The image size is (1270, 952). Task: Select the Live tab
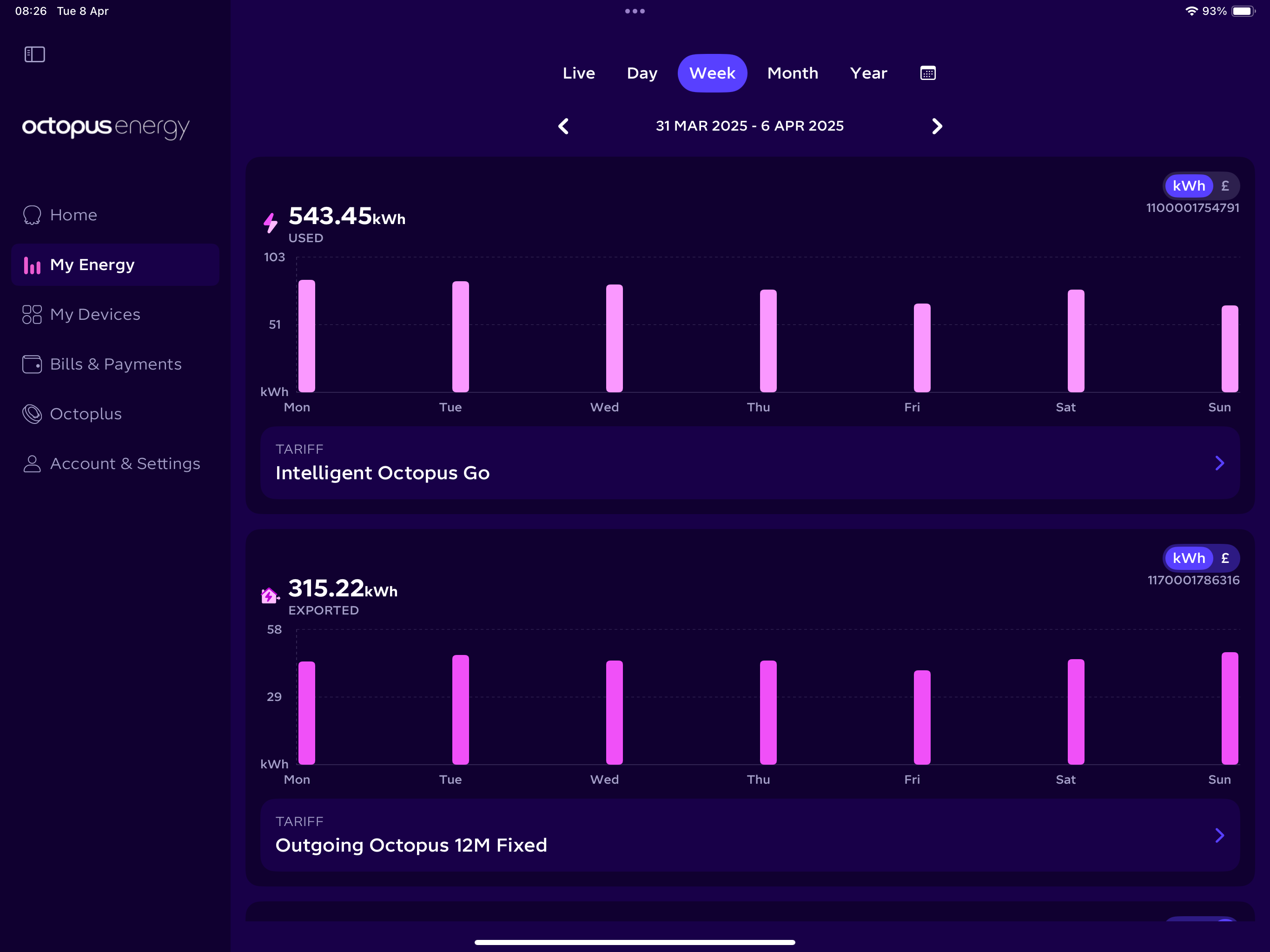(579, 73)
